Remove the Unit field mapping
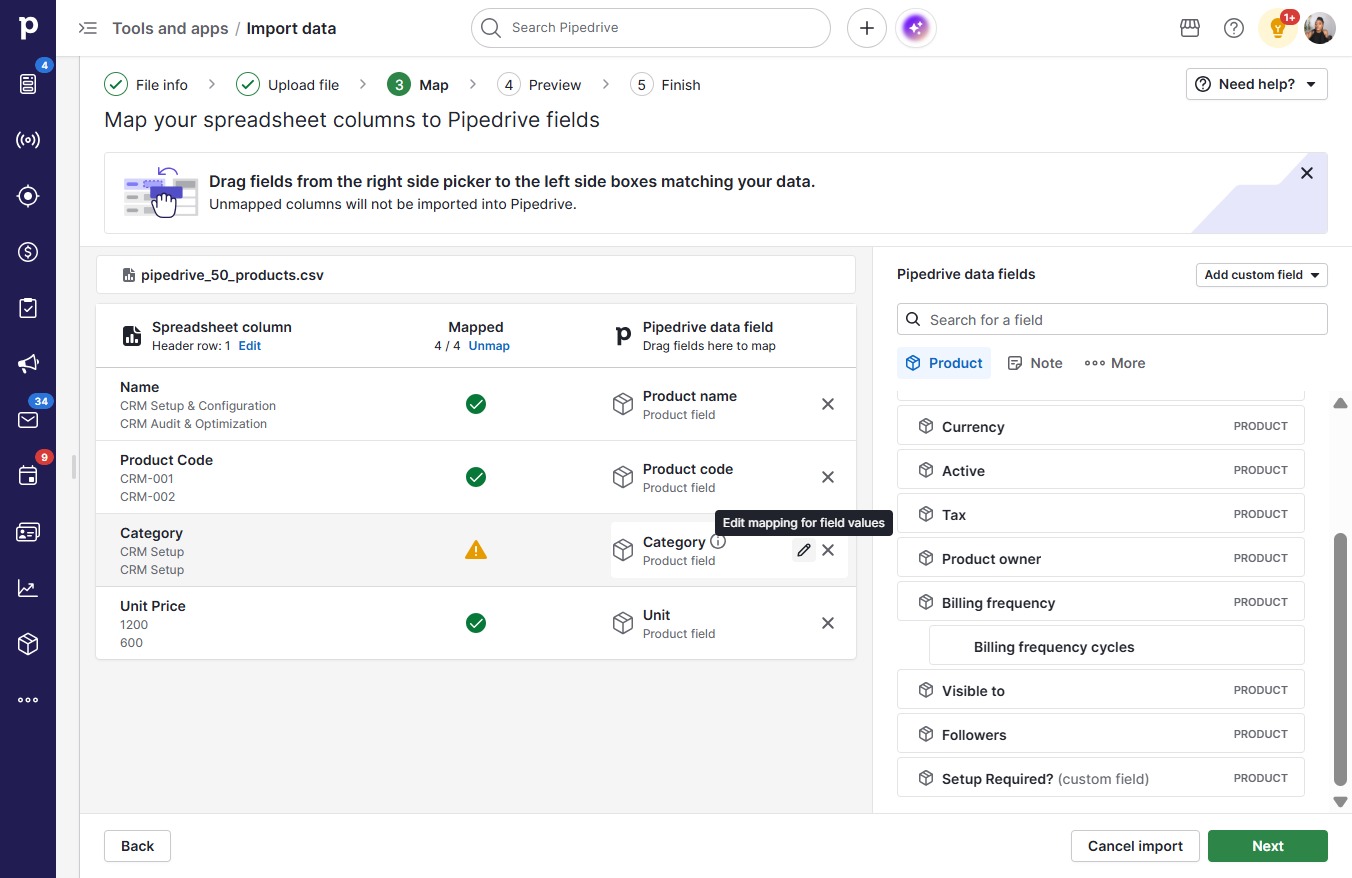This screenshot has width=1352, height=878. [x=828, y=623]
